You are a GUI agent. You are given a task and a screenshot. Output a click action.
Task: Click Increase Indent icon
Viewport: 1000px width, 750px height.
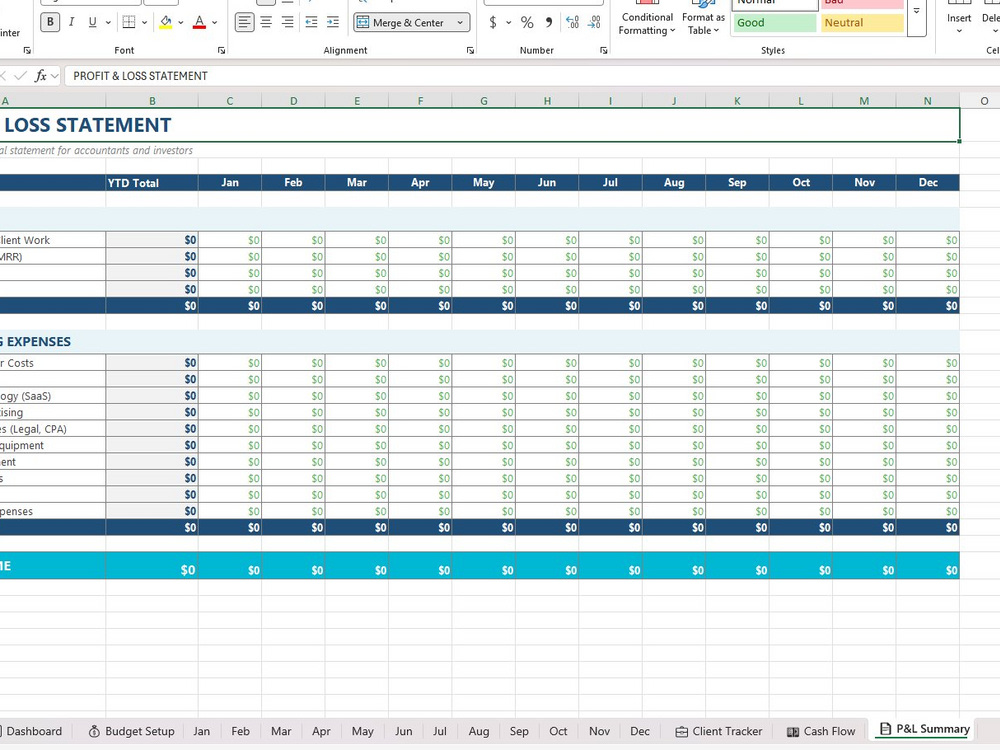pyautogui.click(x=333, y=22)
